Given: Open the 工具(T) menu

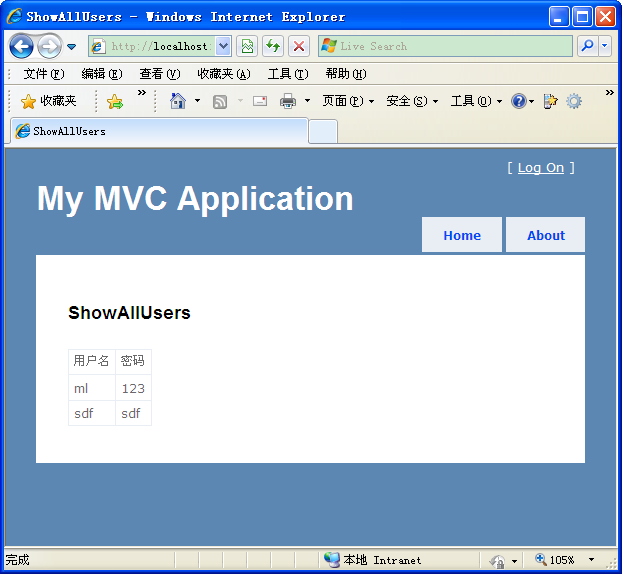Looking at the screenshot, I should [x=288, y=74].
